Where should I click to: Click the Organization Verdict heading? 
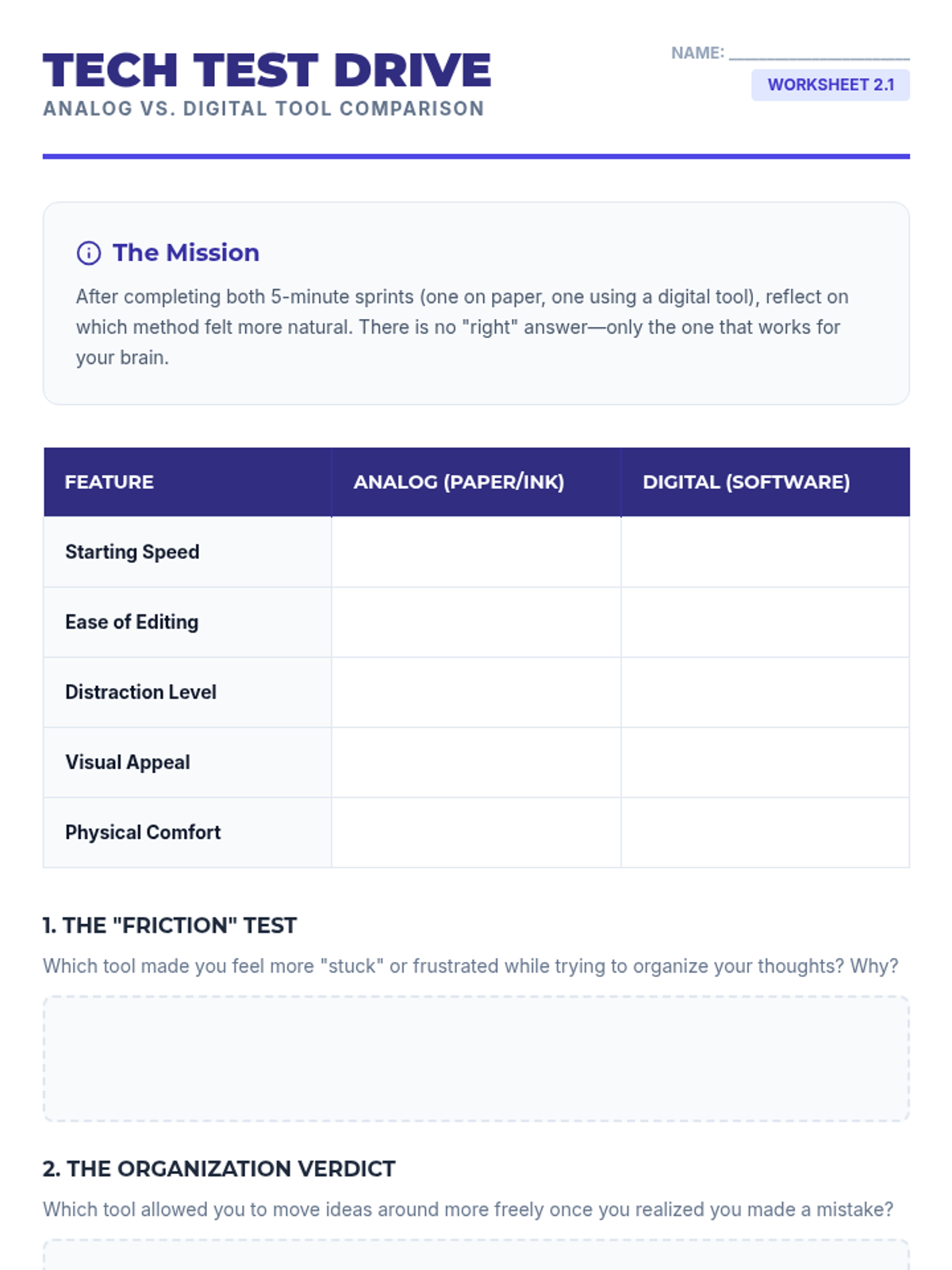pos(219,1168)
